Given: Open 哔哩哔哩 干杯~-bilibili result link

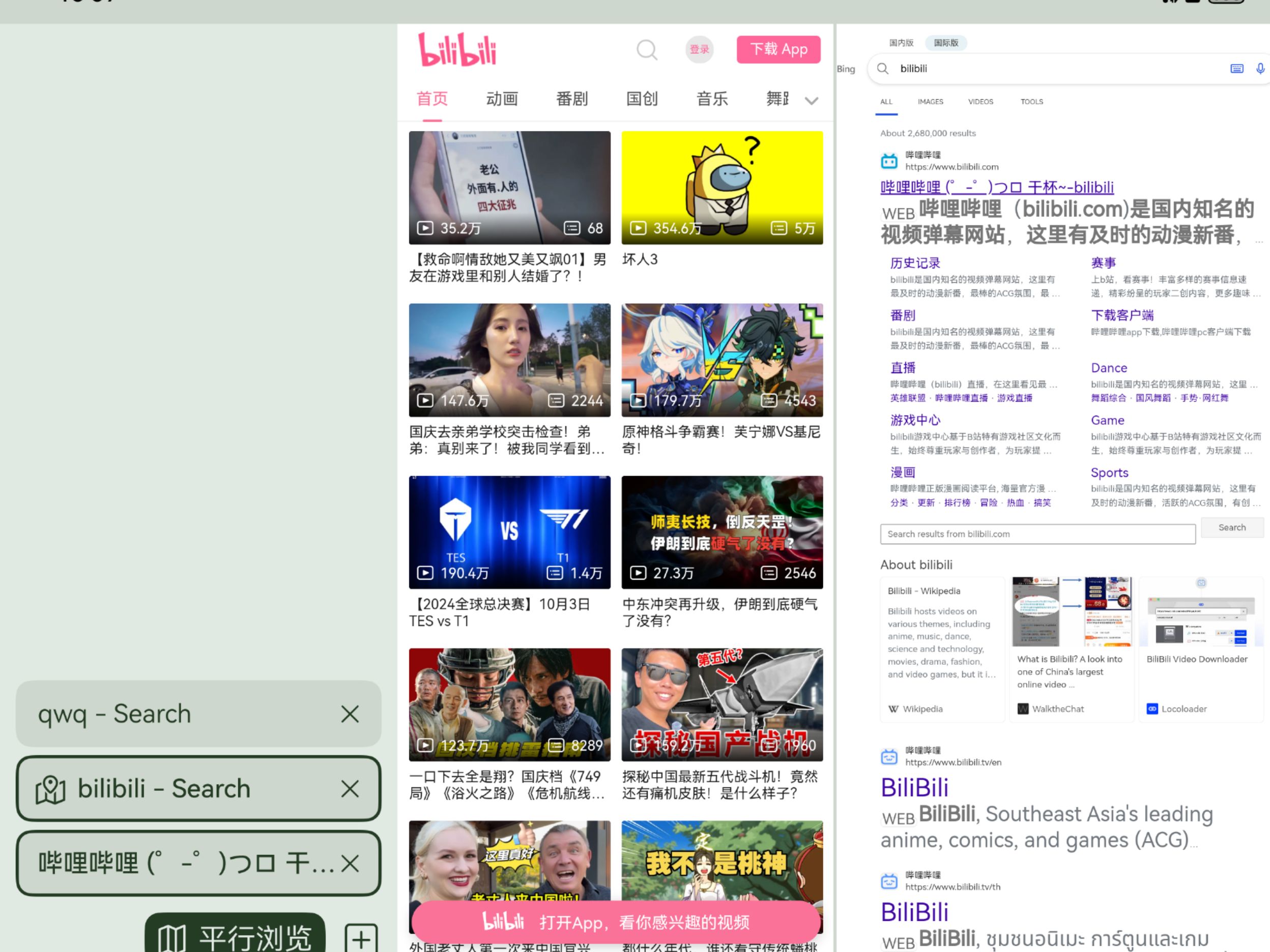Looking at the screenshot, I should point(997,187).
